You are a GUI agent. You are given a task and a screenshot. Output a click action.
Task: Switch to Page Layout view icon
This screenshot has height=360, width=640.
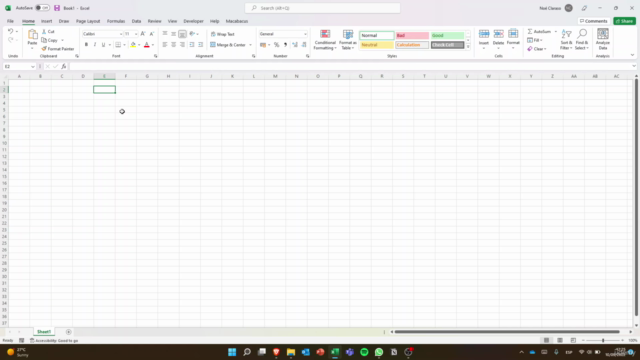pyautogui.click(x=560, y=340)
